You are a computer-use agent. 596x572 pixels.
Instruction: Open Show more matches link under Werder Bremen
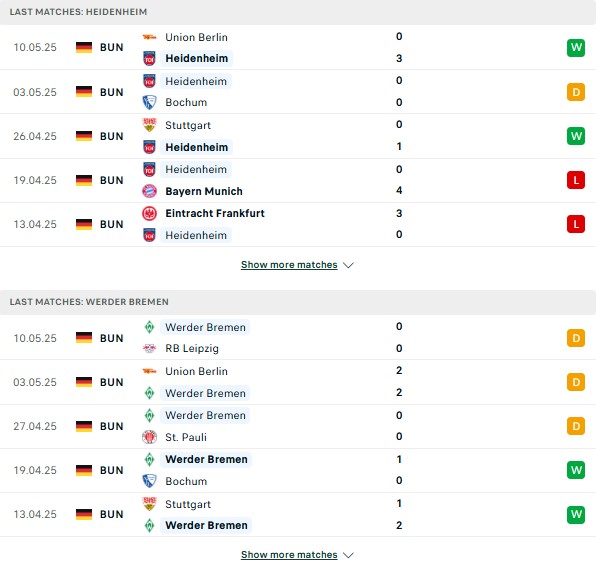[x=289, y=555]
